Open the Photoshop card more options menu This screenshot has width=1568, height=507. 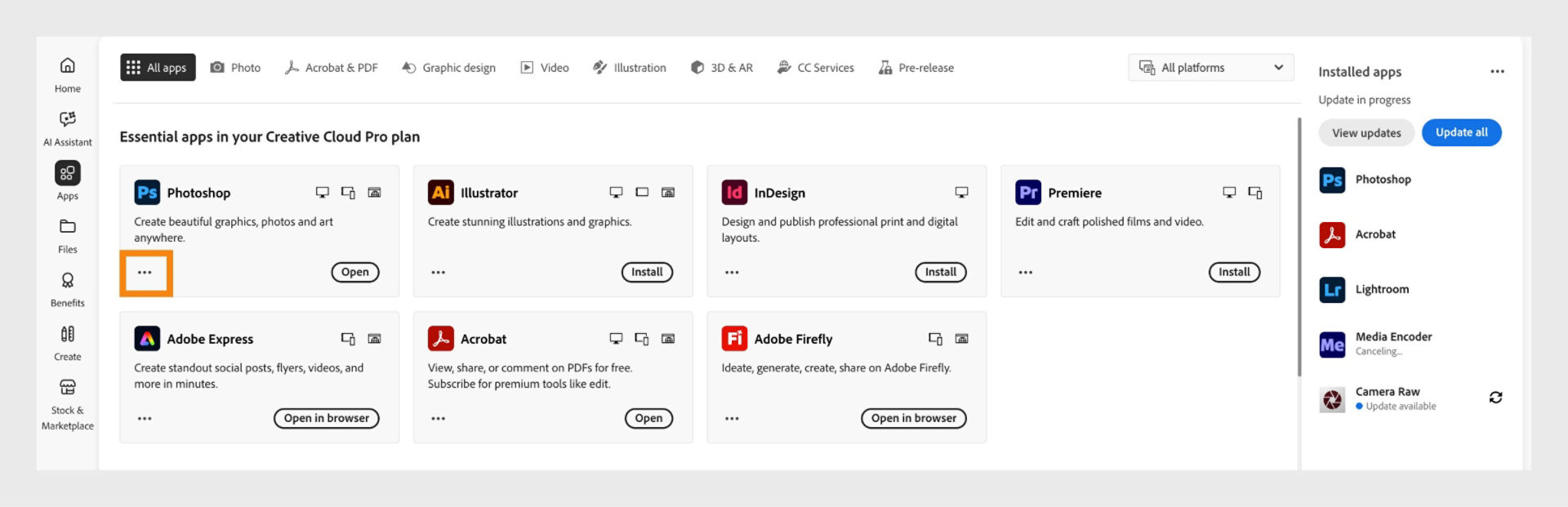[x=145, y=273]
